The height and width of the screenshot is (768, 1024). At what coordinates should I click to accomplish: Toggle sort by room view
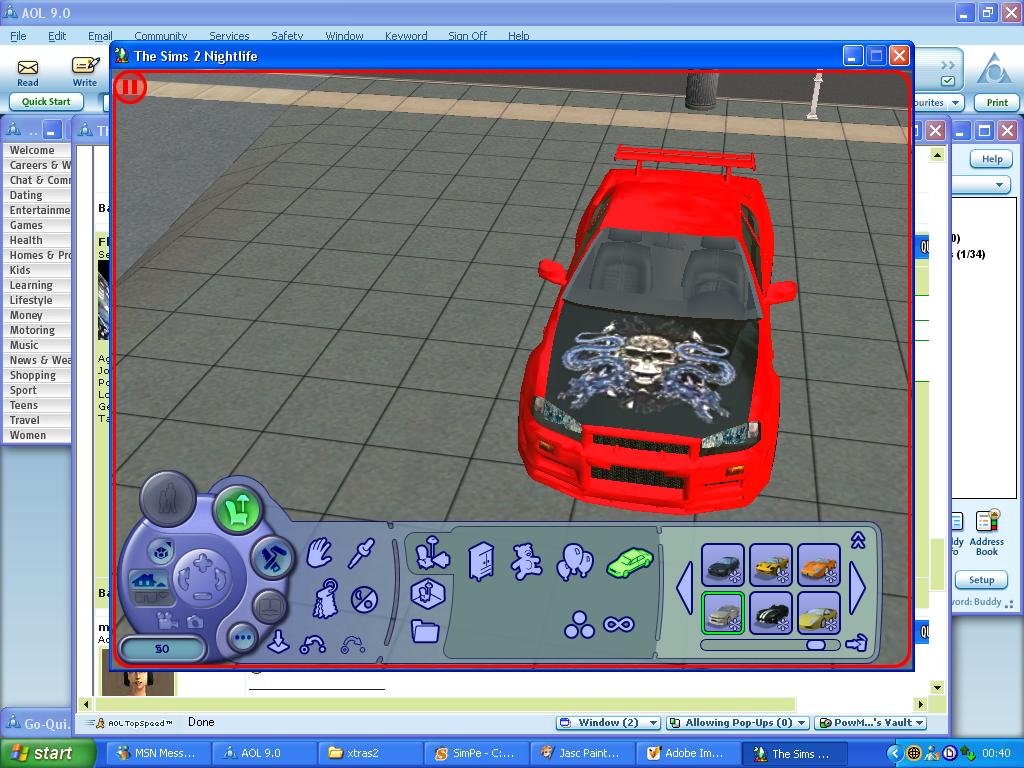427,593
